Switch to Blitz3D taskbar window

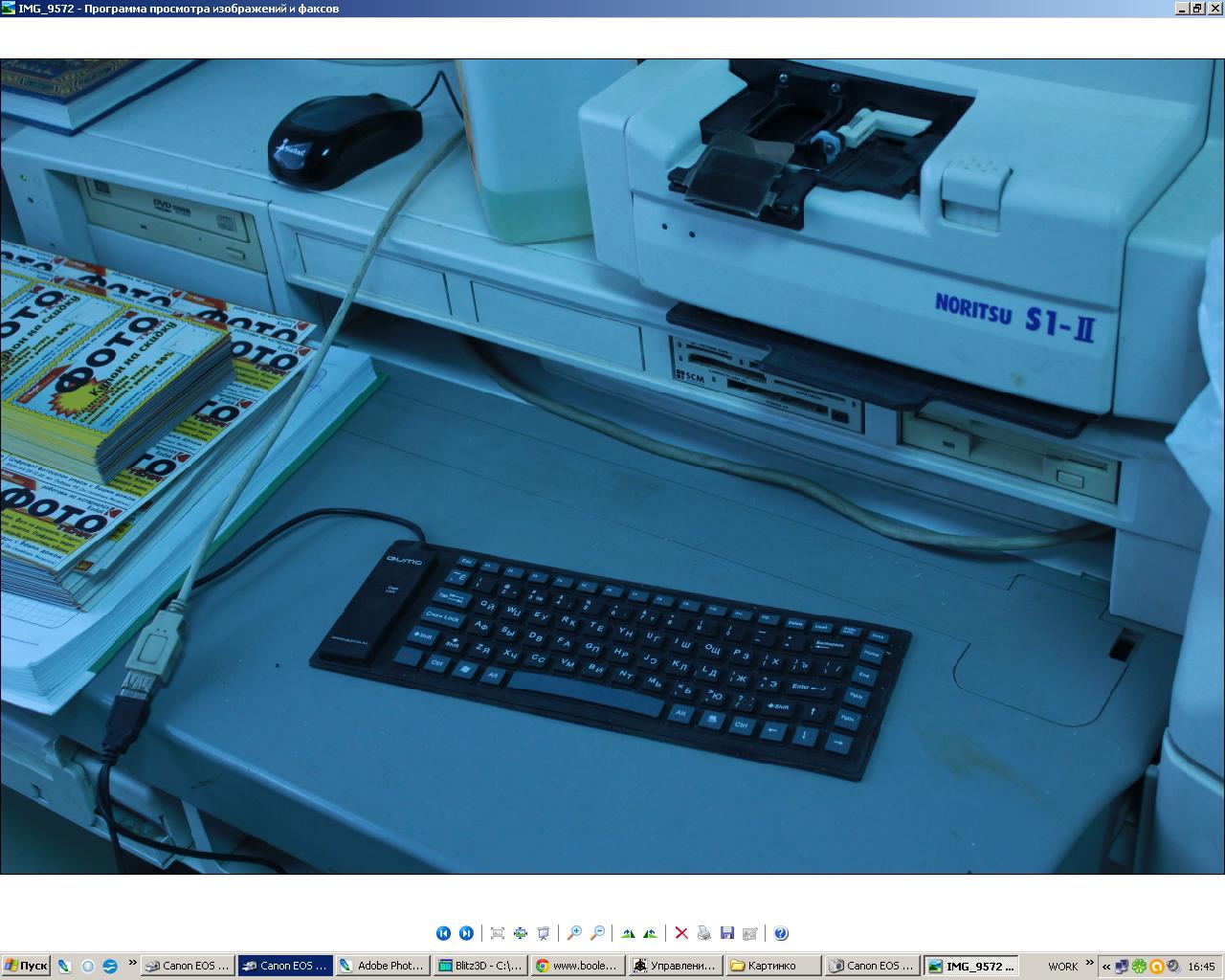coord(480,967)
